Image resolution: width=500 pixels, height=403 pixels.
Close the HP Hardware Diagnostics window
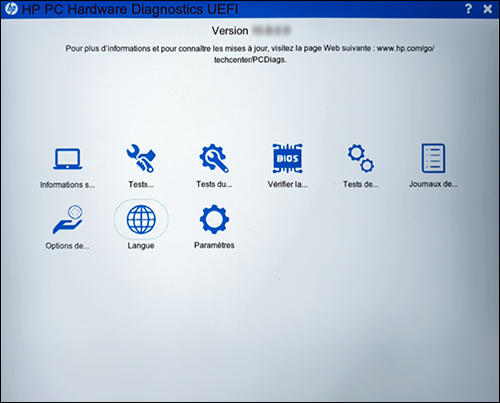[x=488, y=9]
